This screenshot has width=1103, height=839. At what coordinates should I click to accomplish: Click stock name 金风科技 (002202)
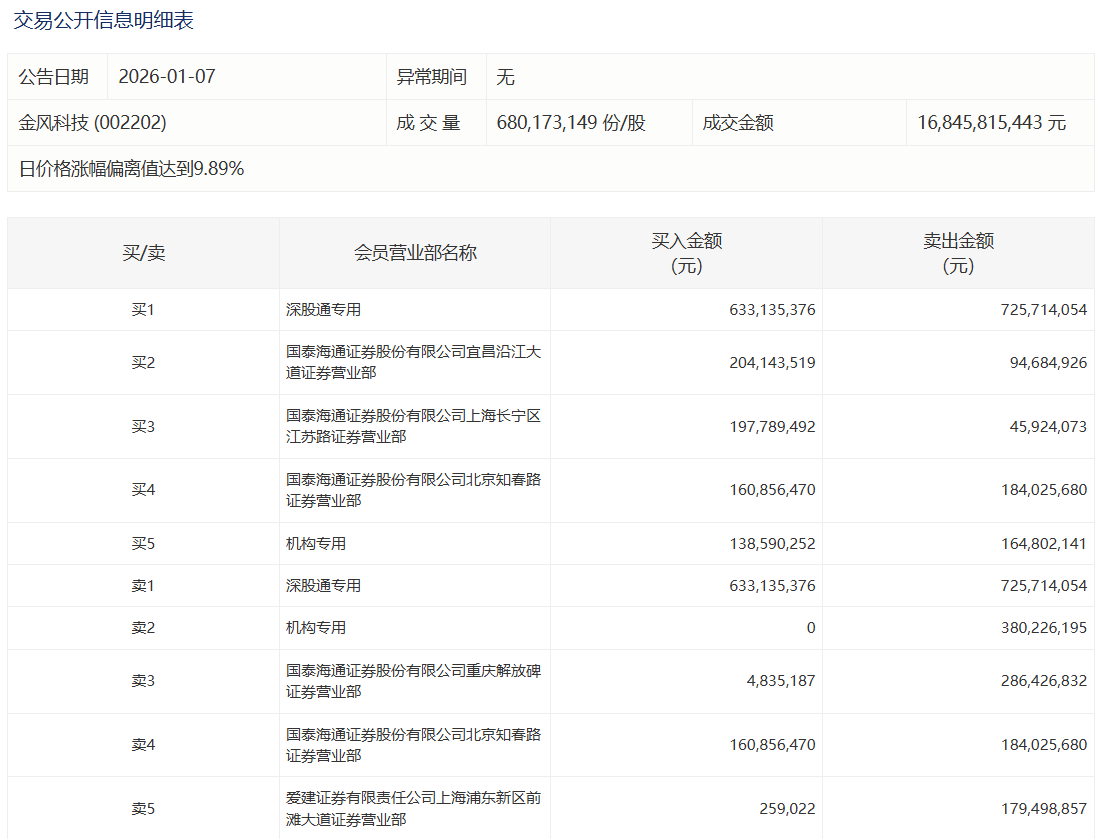[x=93, y=123]
